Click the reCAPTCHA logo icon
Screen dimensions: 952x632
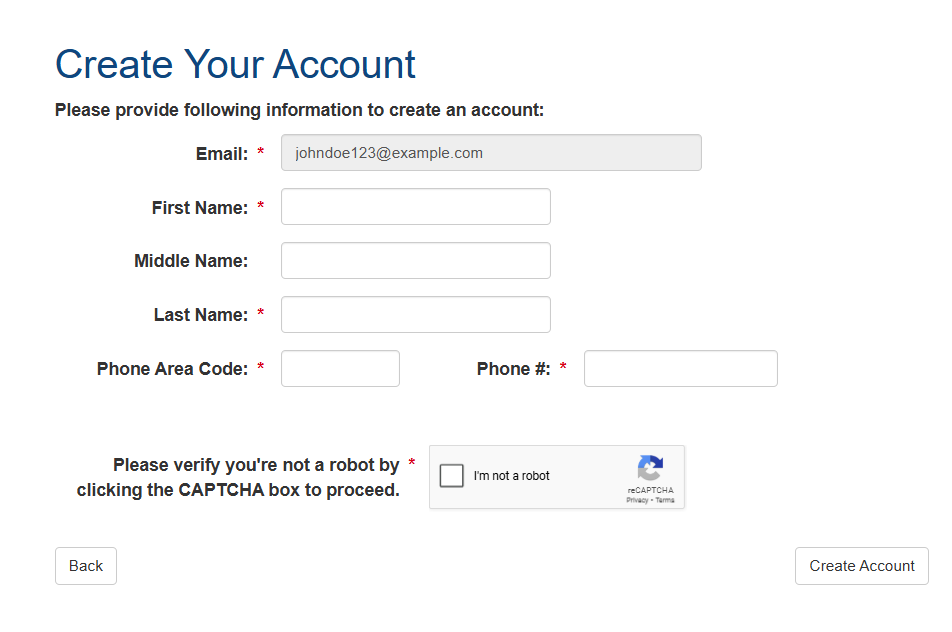pos(650,468)
